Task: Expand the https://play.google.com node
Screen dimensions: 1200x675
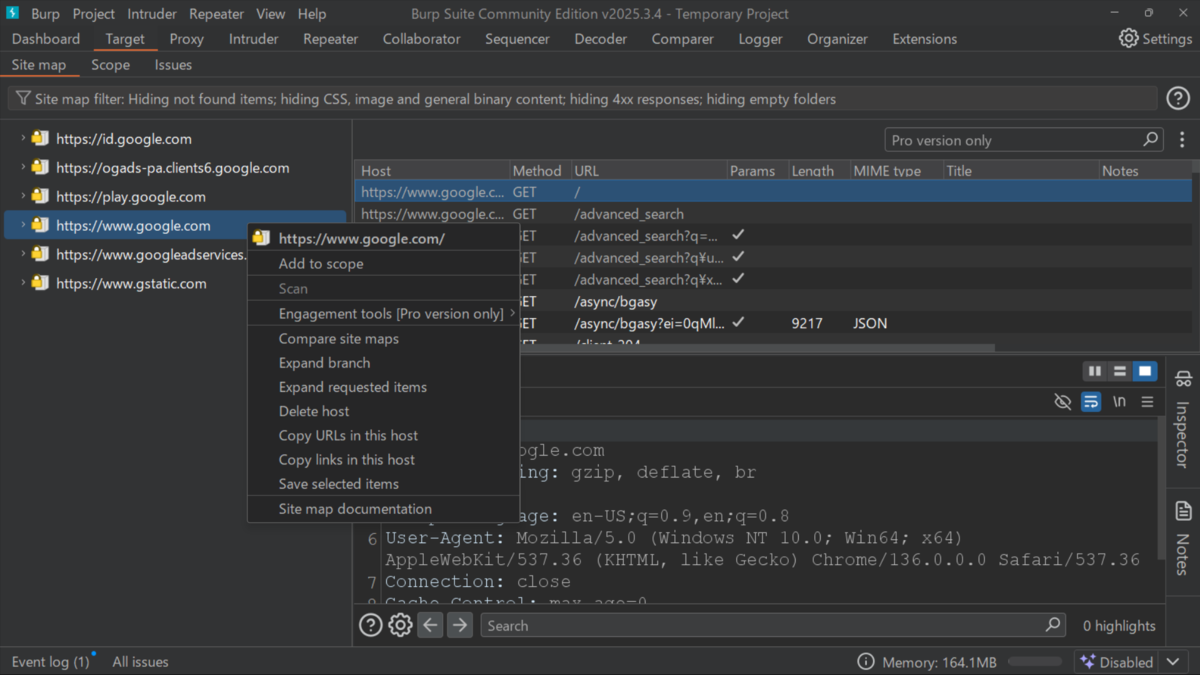Action: coord(23,196)
